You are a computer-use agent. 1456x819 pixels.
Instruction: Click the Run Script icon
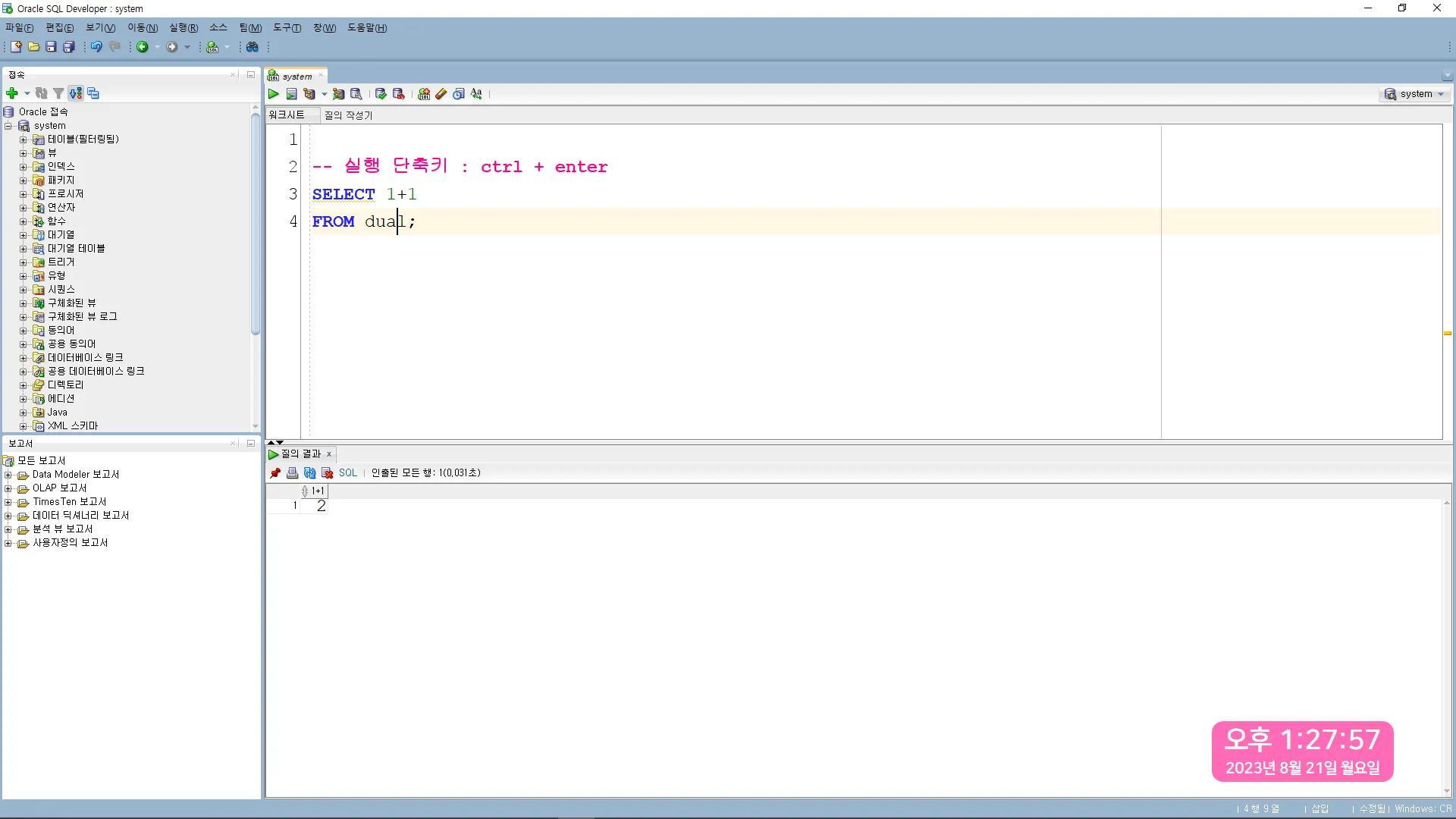[x=291, y=94]
